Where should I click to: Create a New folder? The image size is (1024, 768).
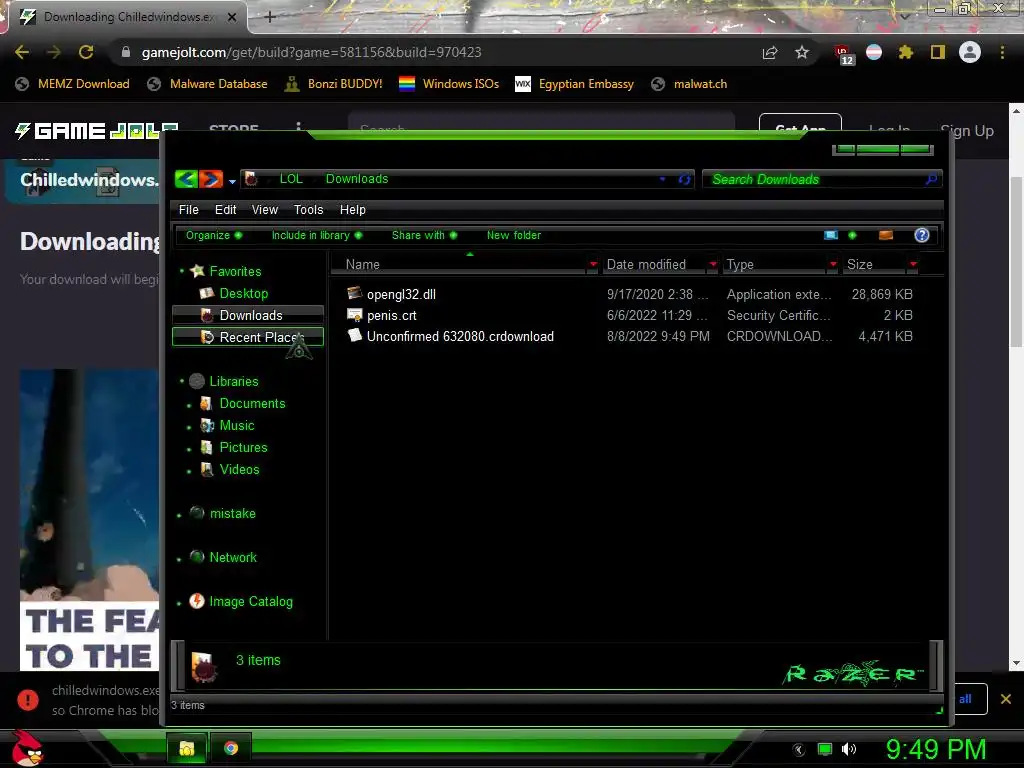click(514, 235)
